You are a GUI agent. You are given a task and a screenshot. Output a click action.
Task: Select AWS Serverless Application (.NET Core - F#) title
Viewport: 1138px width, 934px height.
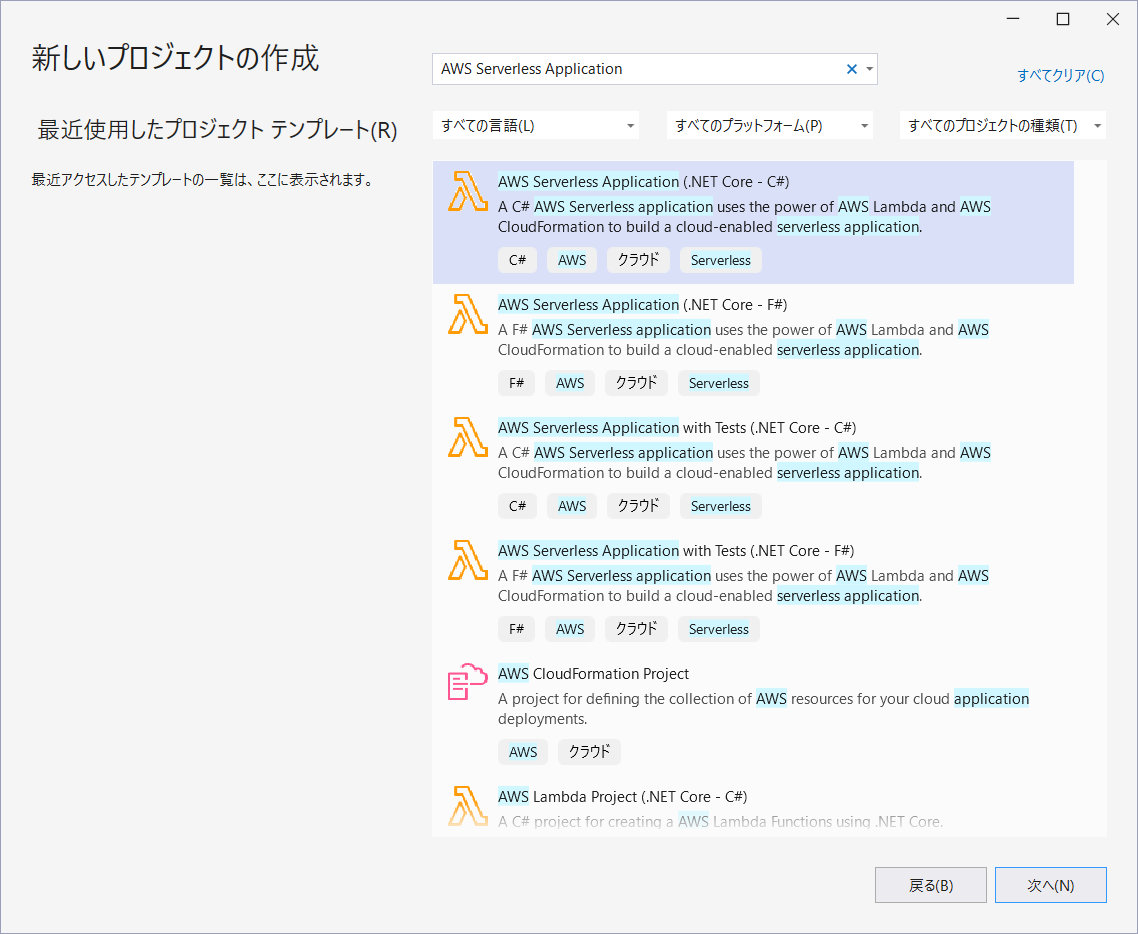pos(642,305)
